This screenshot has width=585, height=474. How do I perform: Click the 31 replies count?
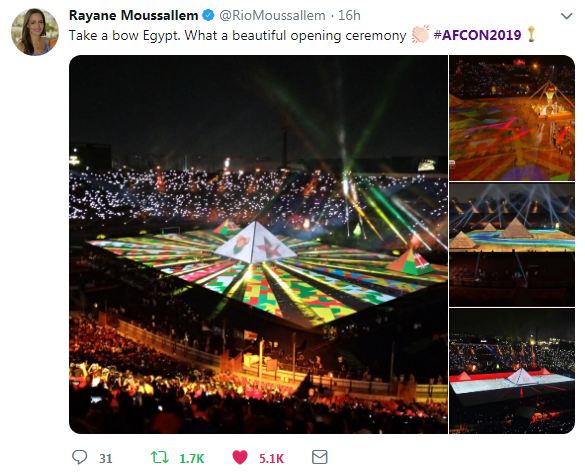coord(106,458)
